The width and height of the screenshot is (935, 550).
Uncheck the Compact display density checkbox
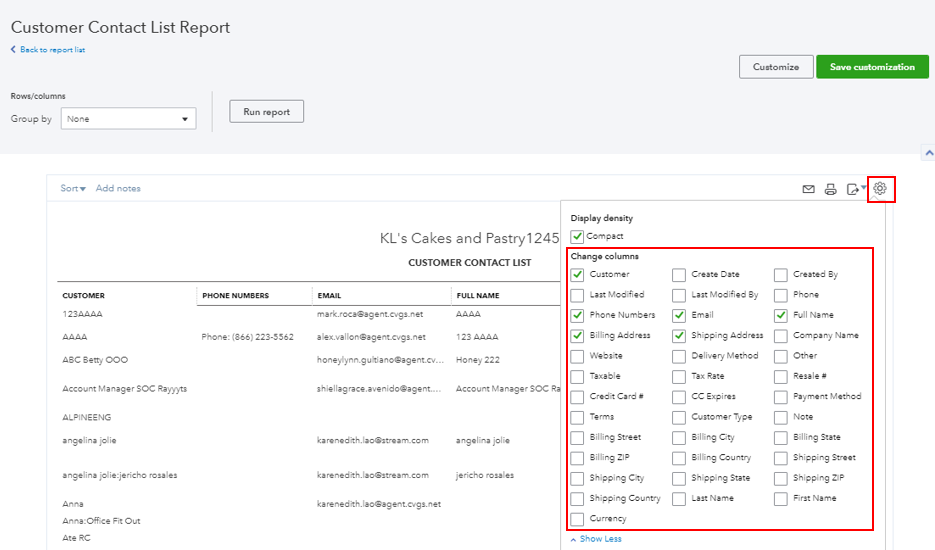[577, 237]
